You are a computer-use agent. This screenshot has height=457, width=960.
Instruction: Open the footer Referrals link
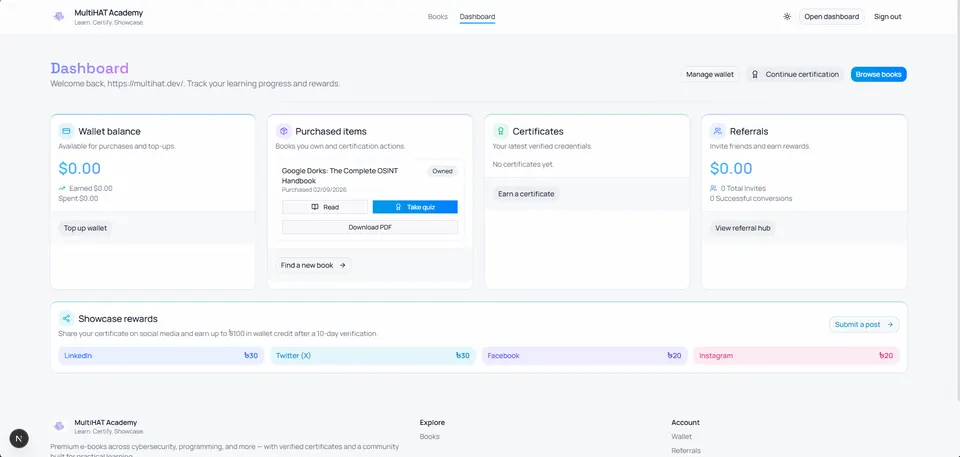(x=686, y=450)
